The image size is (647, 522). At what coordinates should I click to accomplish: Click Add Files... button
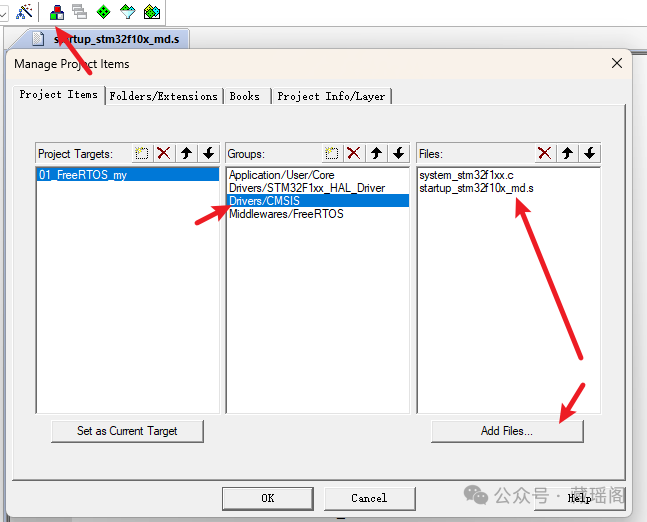[x=507, y=431]
